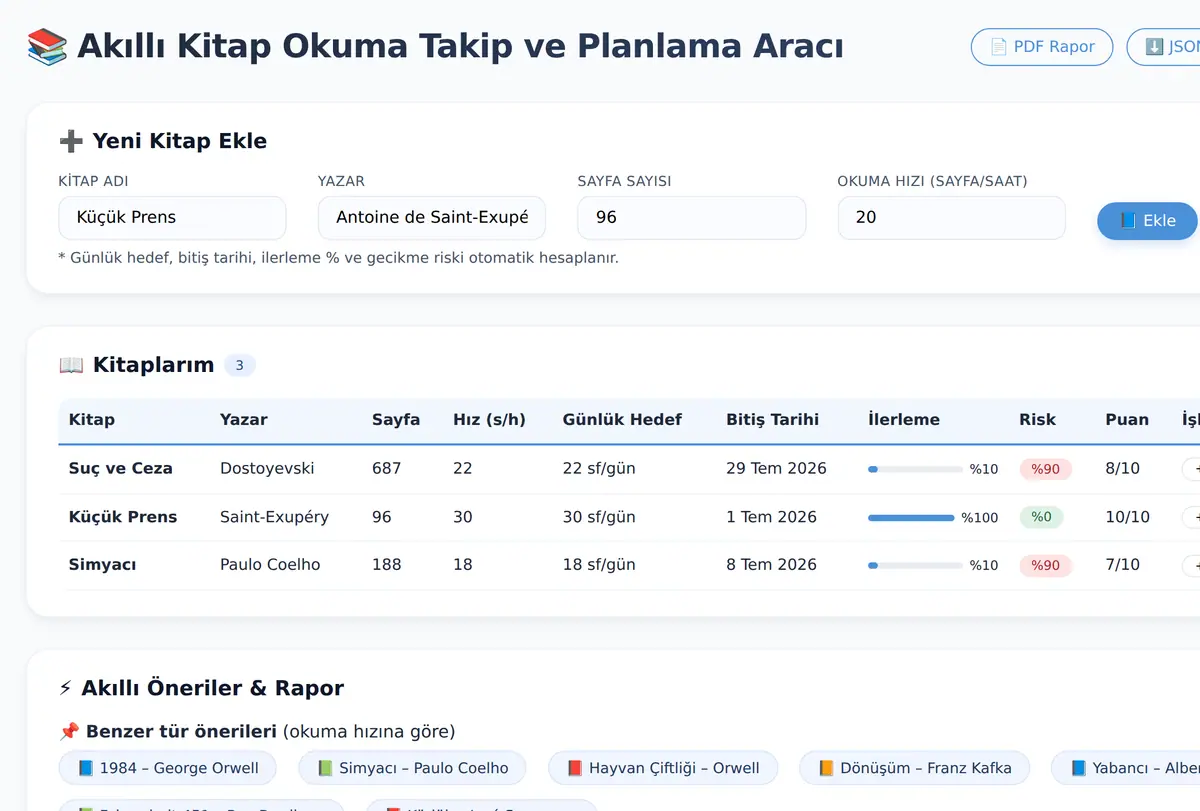Click the PDF Rapor button
The width and height of the screenshot is (1200, 811).
click(1042, 47)
